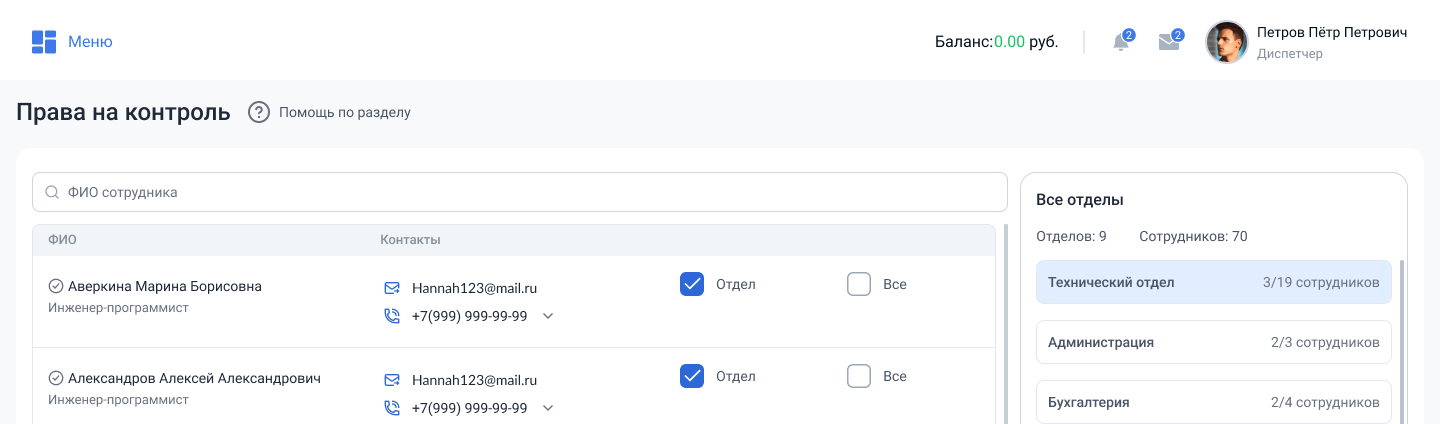This screenshot has height=424, width=1440.
Task: Uncheck Отдел checkbox for Аверкина Марина Борисовна
Action: click(692, 284)
